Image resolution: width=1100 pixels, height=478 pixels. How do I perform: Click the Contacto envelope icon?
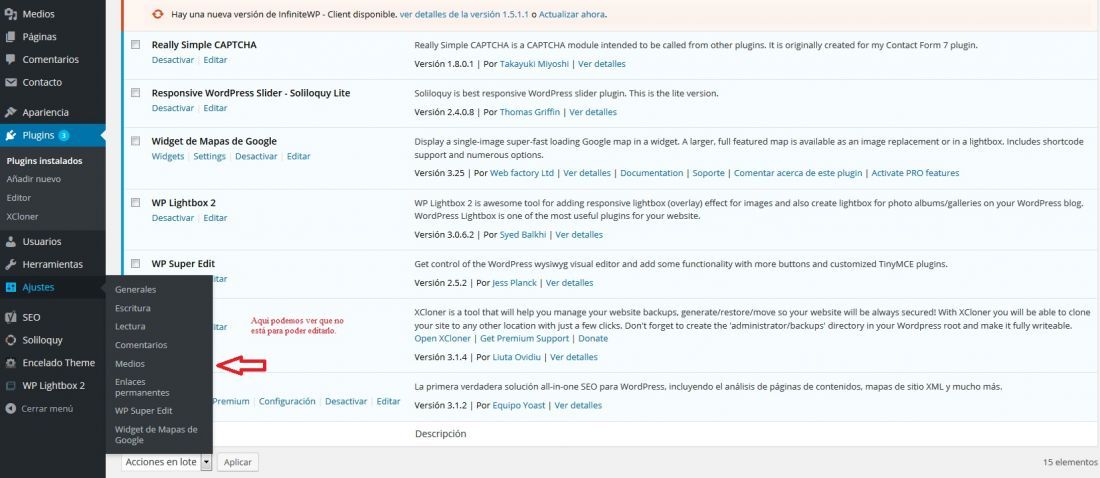11,82
